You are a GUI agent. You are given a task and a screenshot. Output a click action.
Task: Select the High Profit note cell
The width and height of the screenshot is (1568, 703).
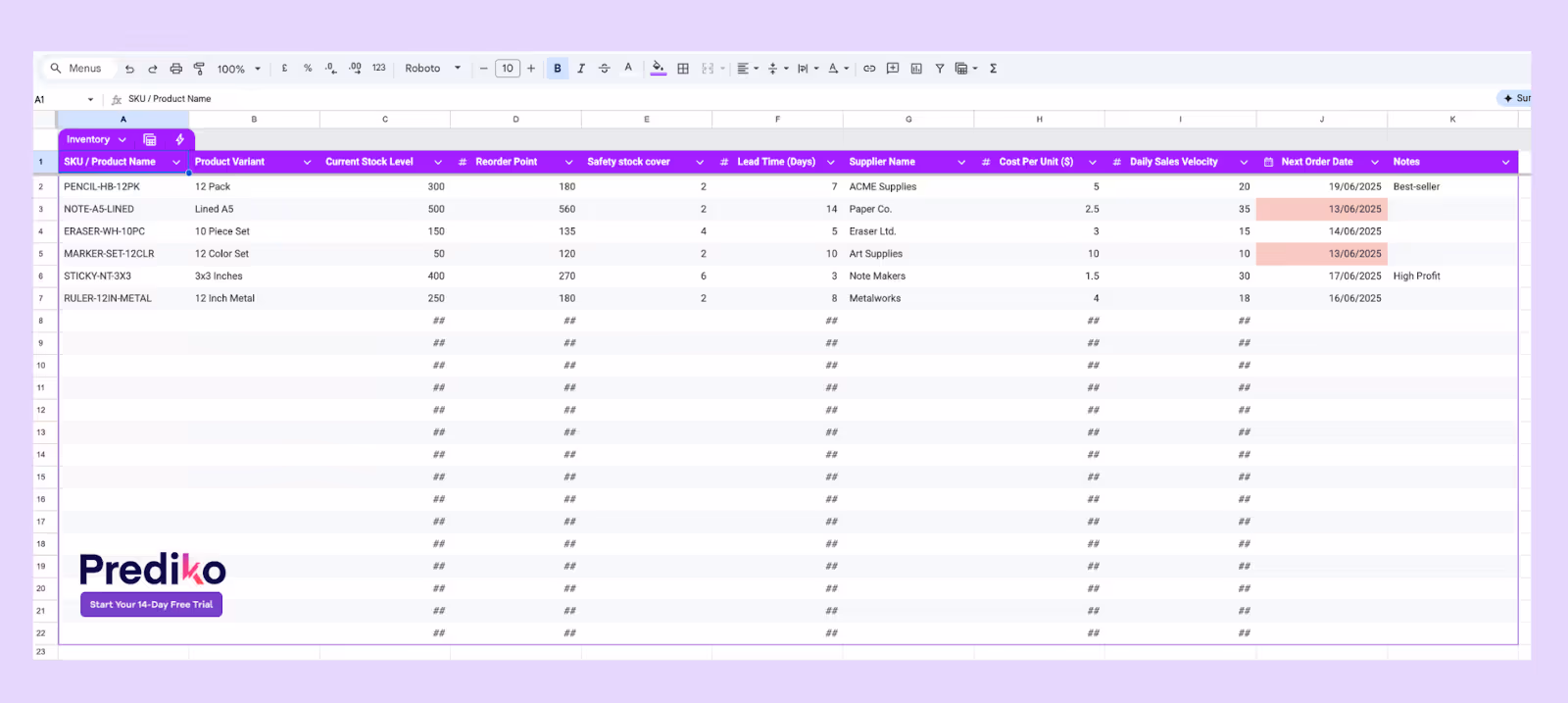pos(1452,276)
